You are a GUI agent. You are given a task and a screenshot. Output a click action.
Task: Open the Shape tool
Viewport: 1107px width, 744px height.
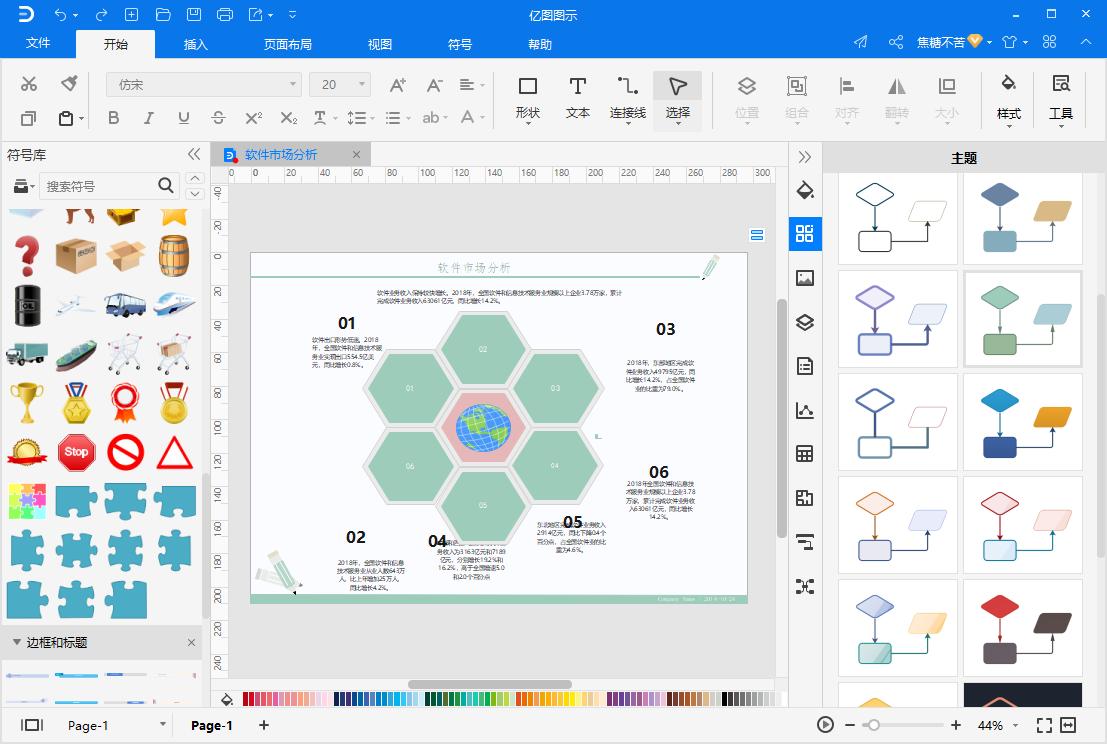click(x=527, y=97)
